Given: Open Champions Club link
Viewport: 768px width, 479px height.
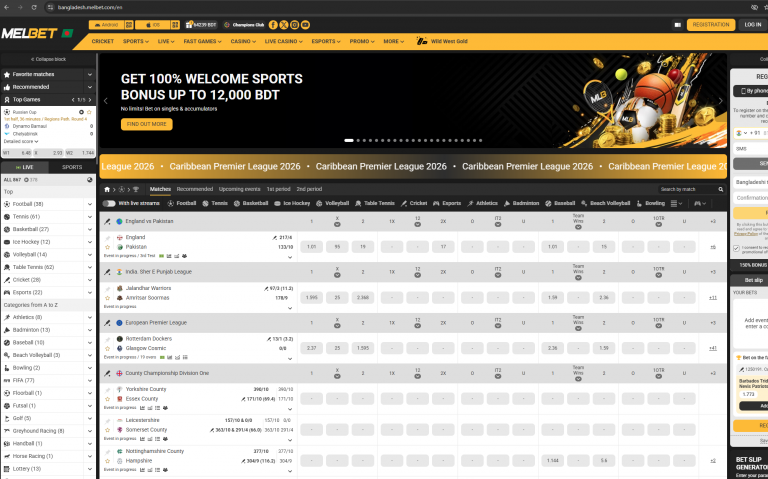Looking at the screenshot, I should 244,25.
